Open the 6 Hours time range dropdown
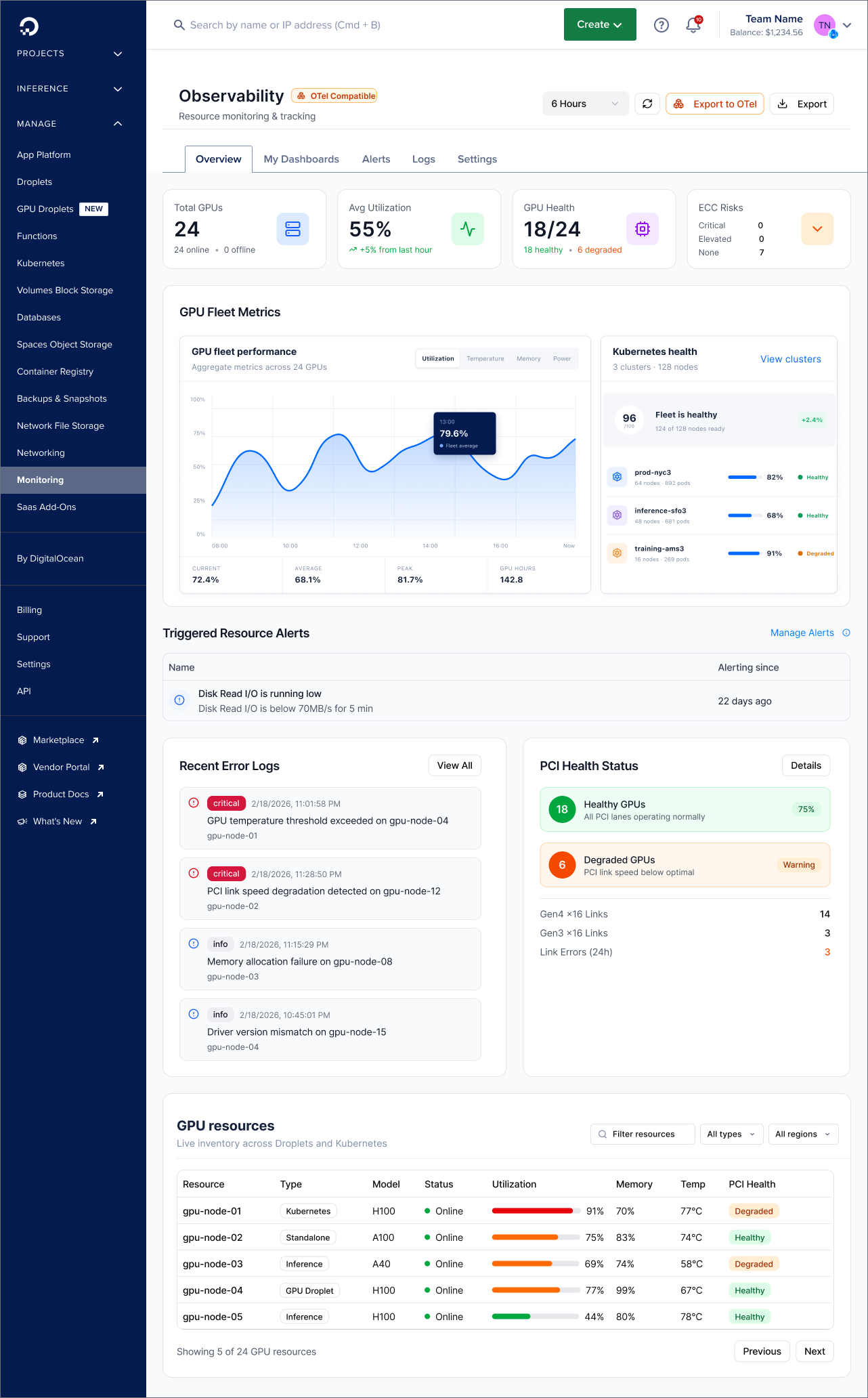 (x=586, y=104)
